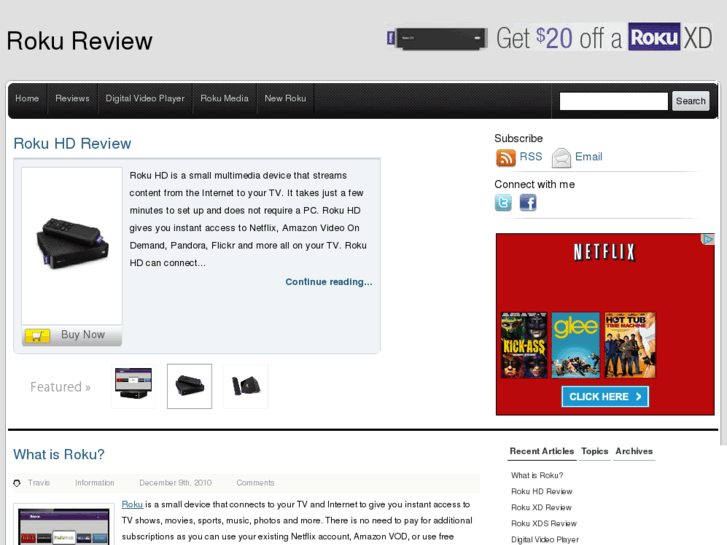
Task: Switch to the Archives tab
Action: 634,451
